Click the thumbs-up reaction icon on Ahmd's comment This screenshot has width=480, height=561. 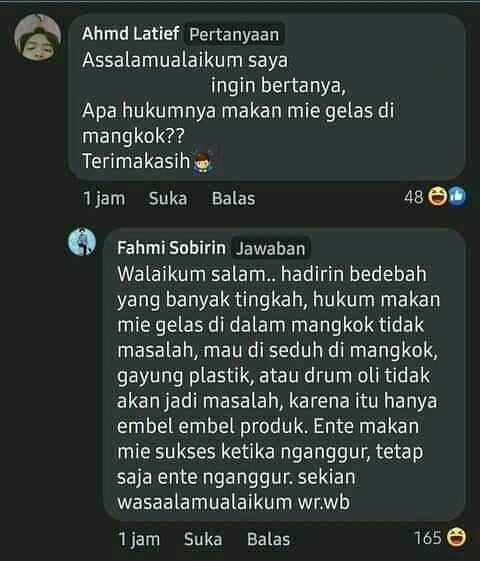tap(457, 196)
